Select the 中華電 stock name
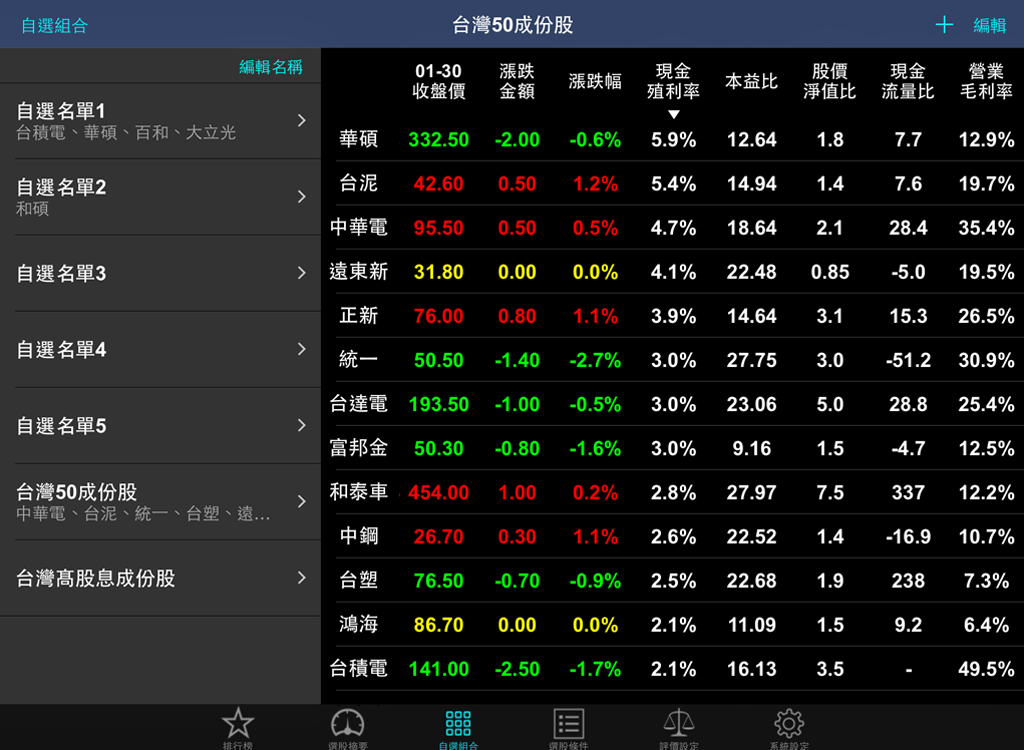The width and height of the screenshot is (1024, 750). tap(359, 227)
